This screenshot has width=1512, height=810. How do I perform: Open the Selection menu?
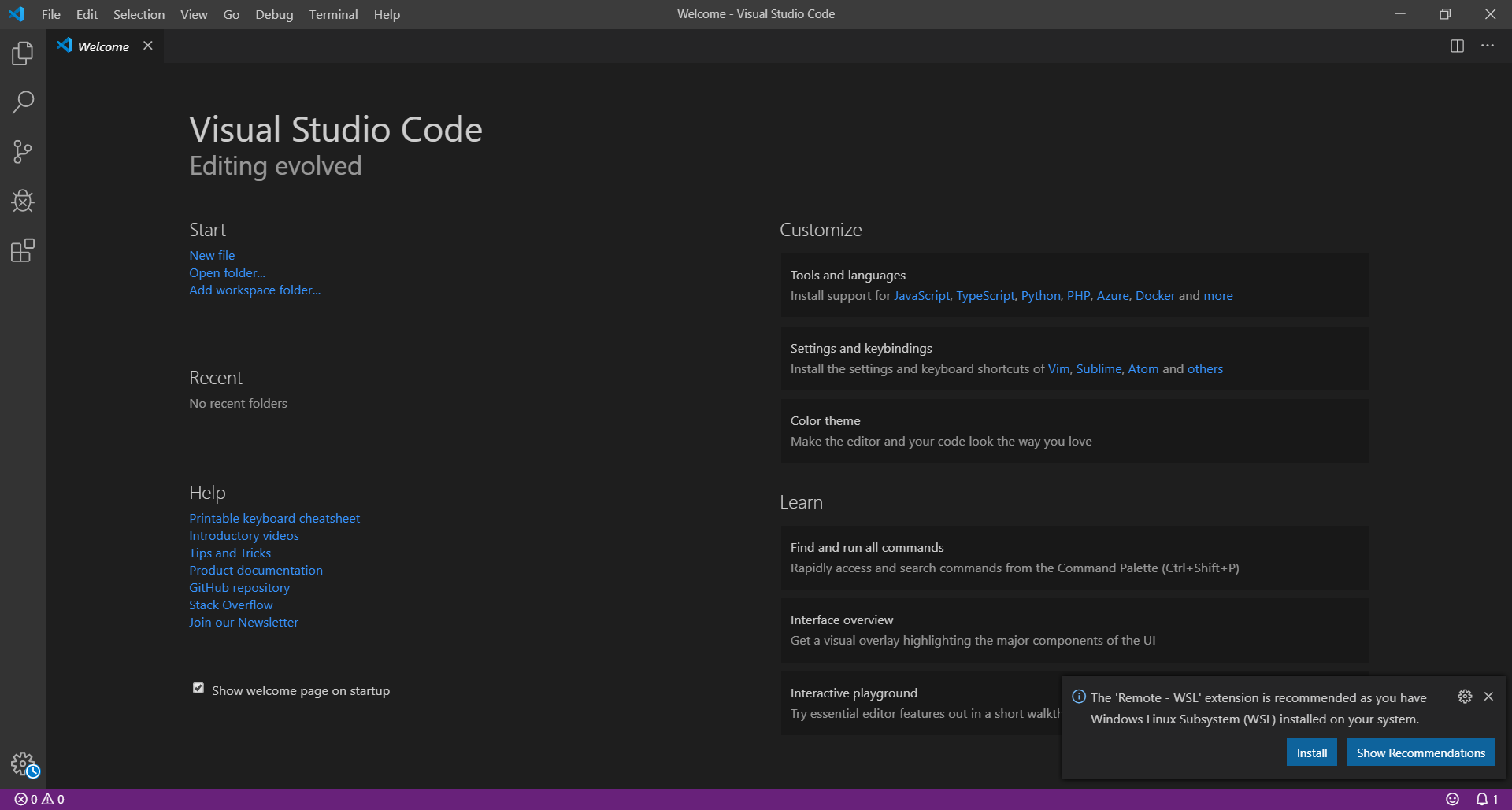click(139, 14)
